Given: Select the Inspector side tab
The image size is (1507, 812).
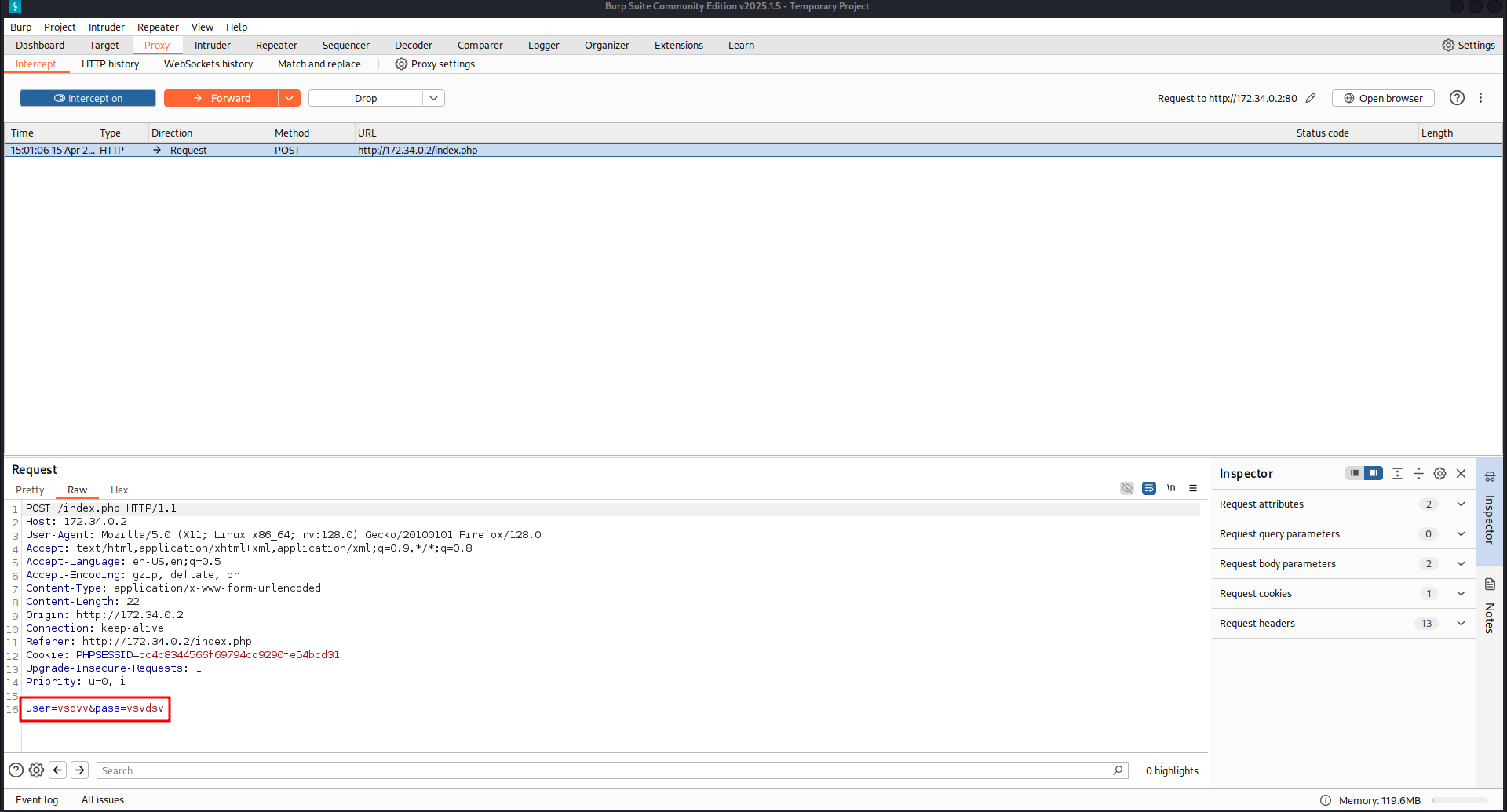Looking at the screenshot, I should tap(1490, 512).
